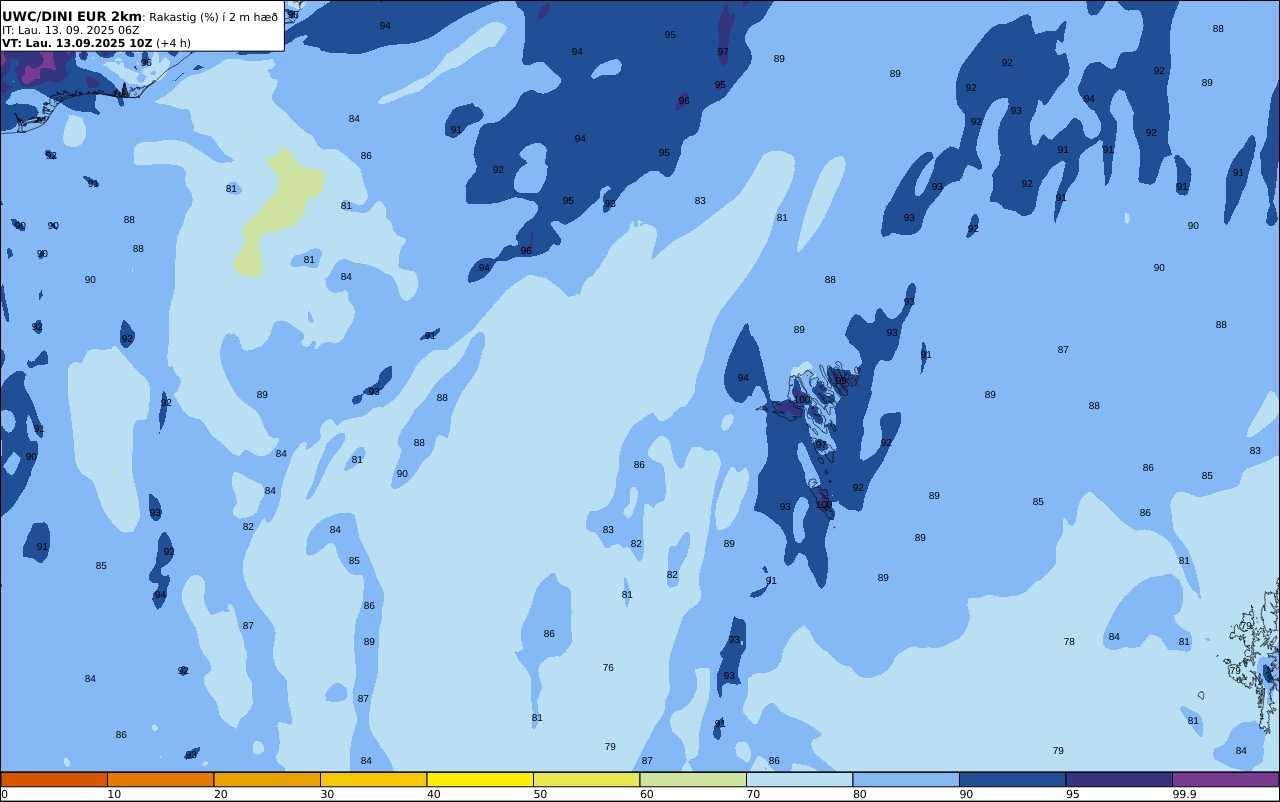The height and width of the screenshot is (802, 1280).
Task: Click the legend tick label '30'
Action: click(327, 794)
